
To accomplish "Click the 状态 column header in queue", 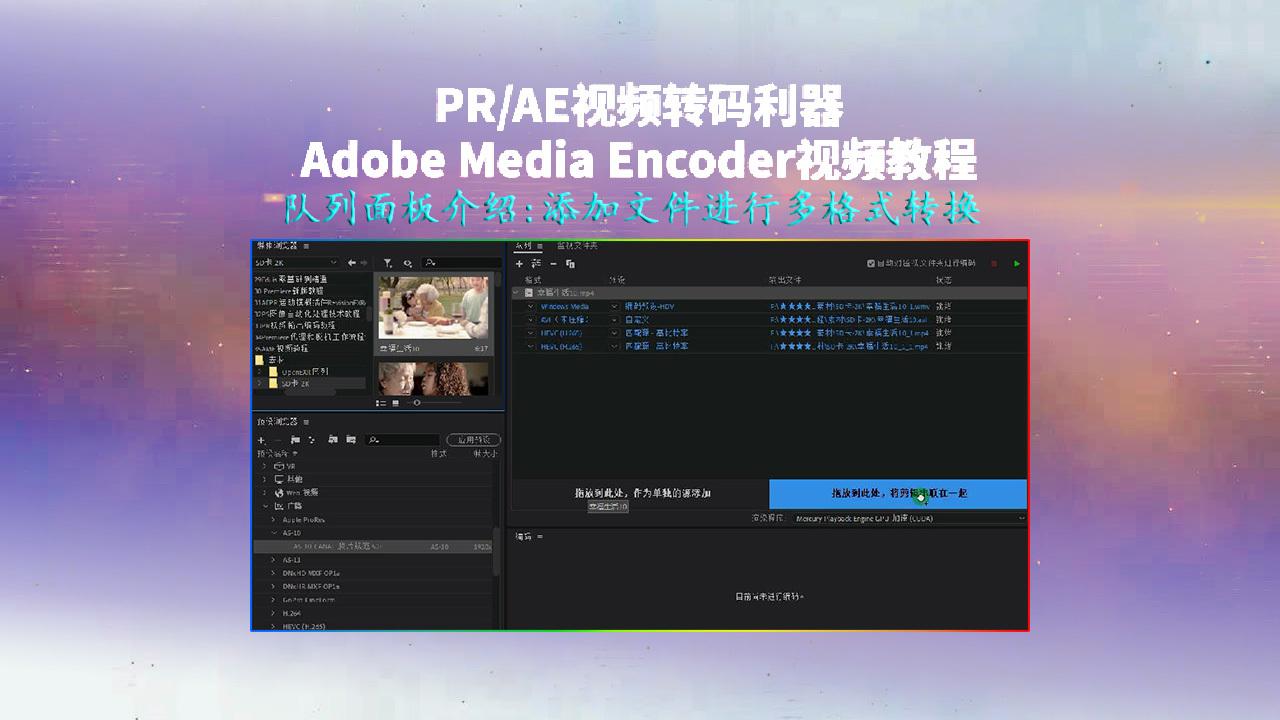I will (x=943, y=279).
